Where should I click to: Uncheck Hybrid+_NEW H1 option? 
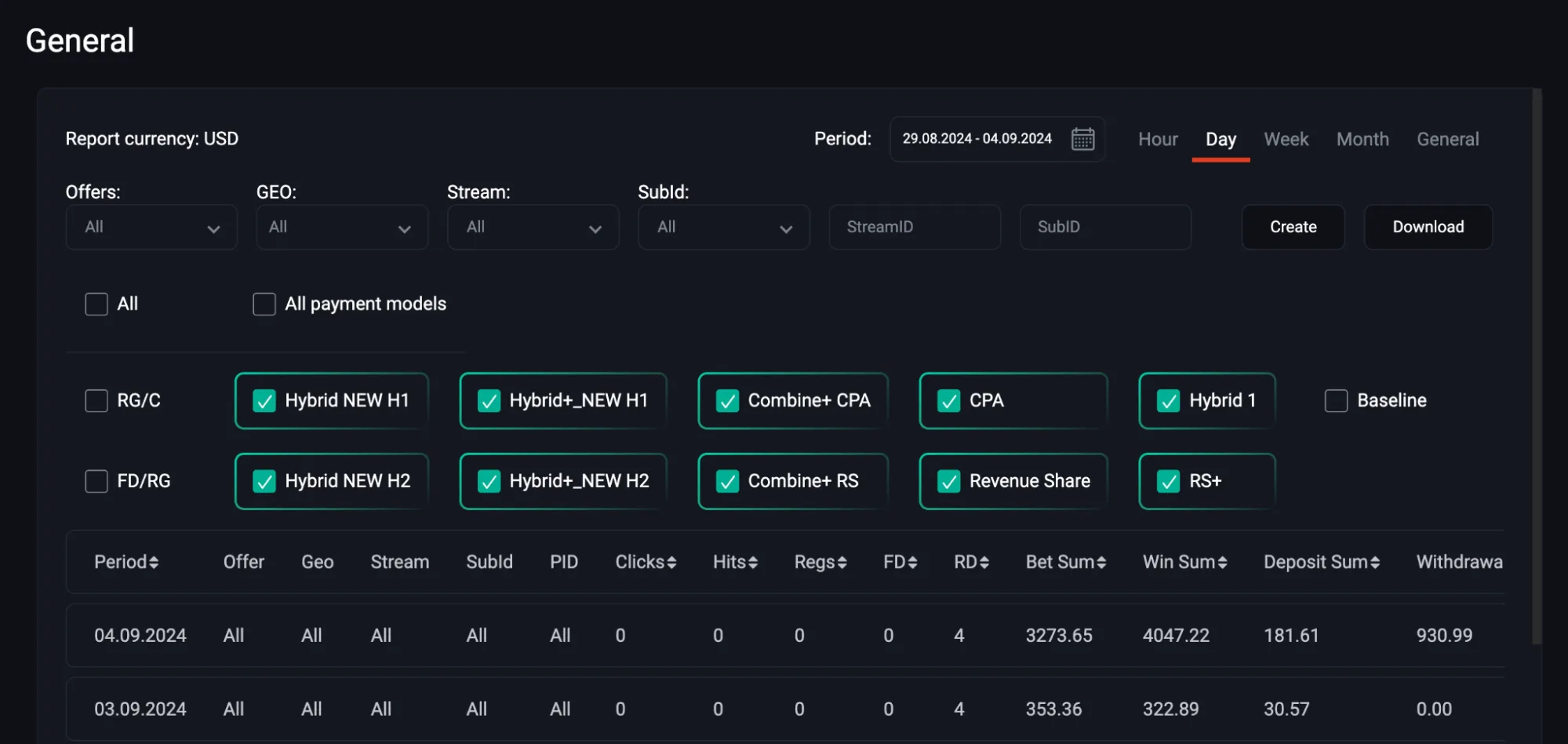489,401
